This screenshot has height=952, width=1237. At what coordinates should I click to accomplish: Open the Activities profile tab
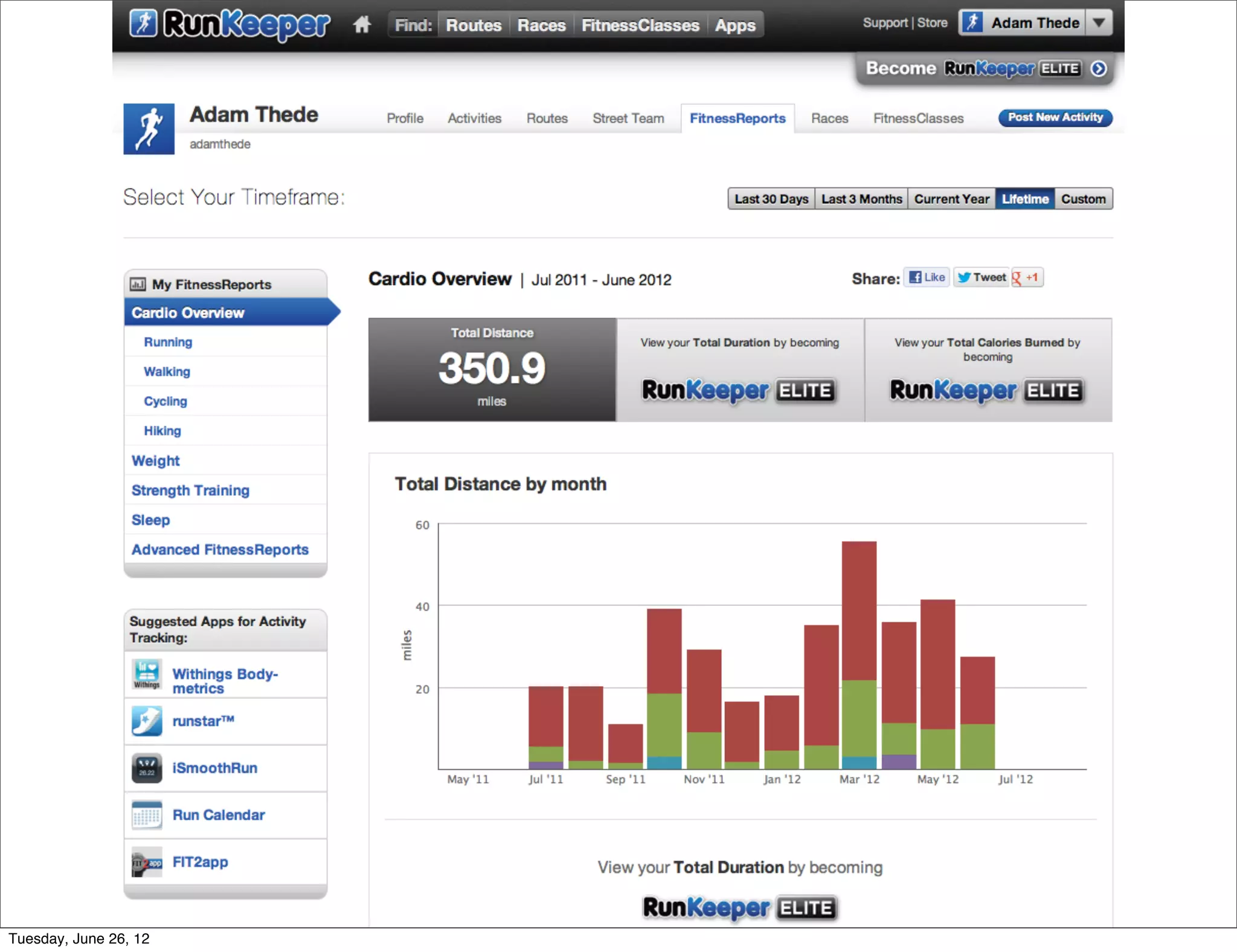[x=474, y=118]
